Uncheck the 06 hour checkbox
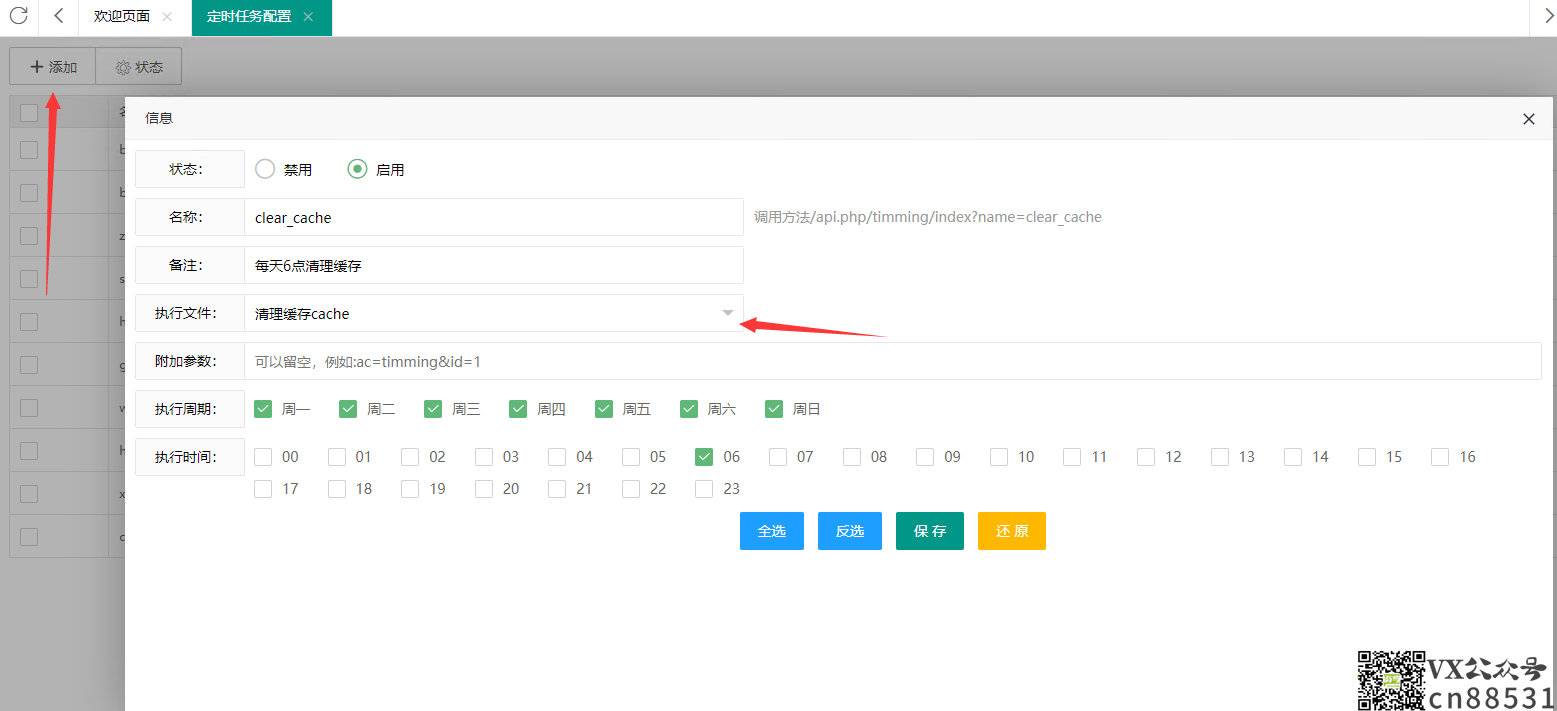Viewport: 1557px width, 711px height. 704,457
